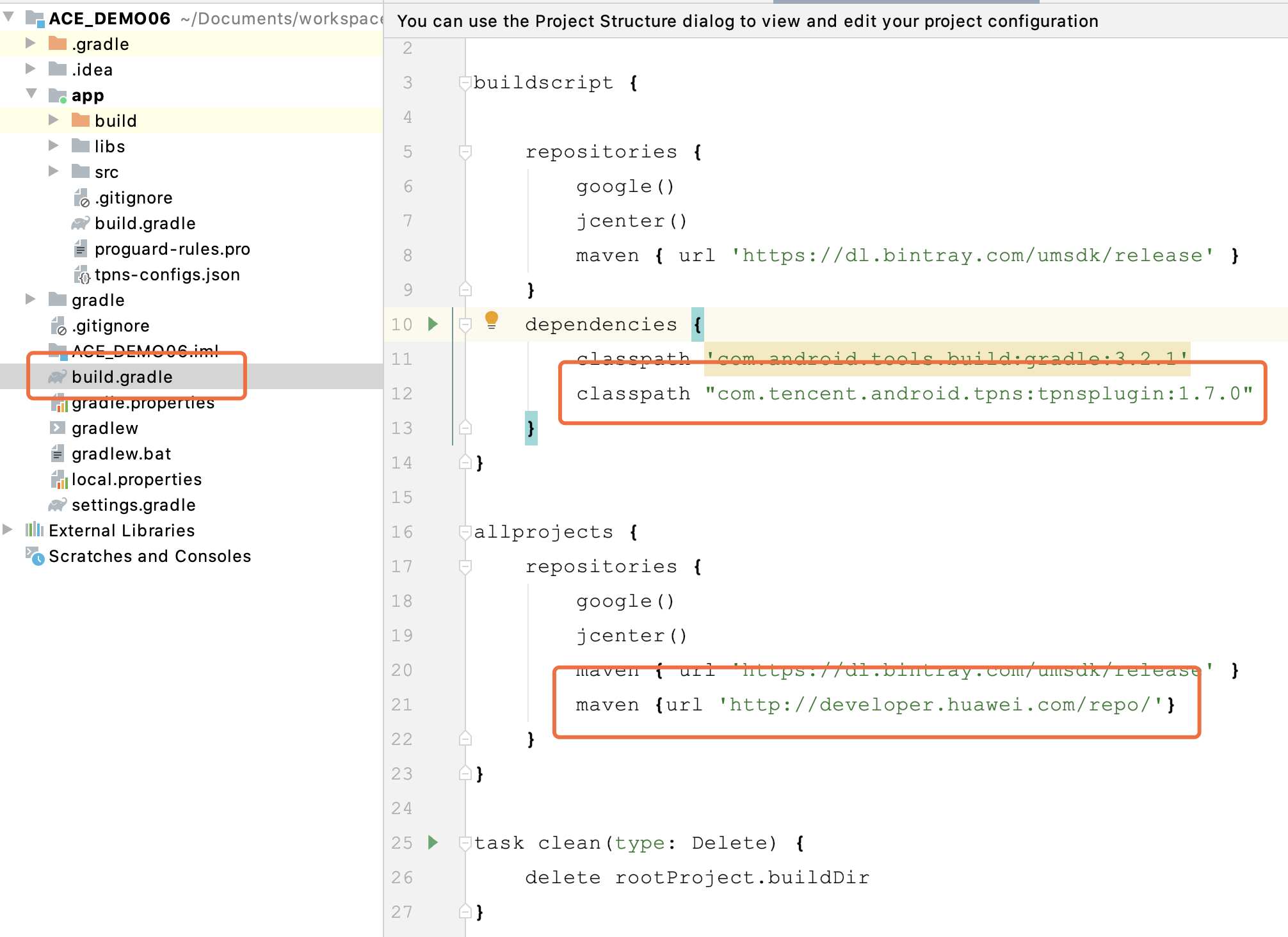Expand the src folder
This screenshot has width=1288, height=937.
pyautogui.click(x=54, y=171)
